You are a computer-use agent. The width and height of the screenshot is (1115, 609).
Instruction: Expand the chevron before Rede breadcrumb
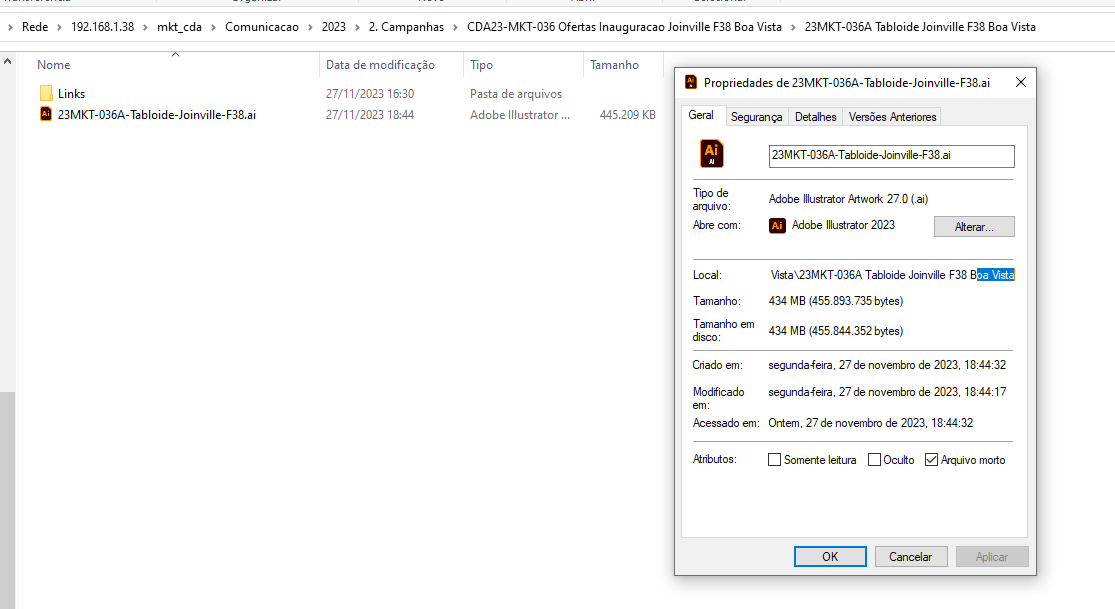10,27
